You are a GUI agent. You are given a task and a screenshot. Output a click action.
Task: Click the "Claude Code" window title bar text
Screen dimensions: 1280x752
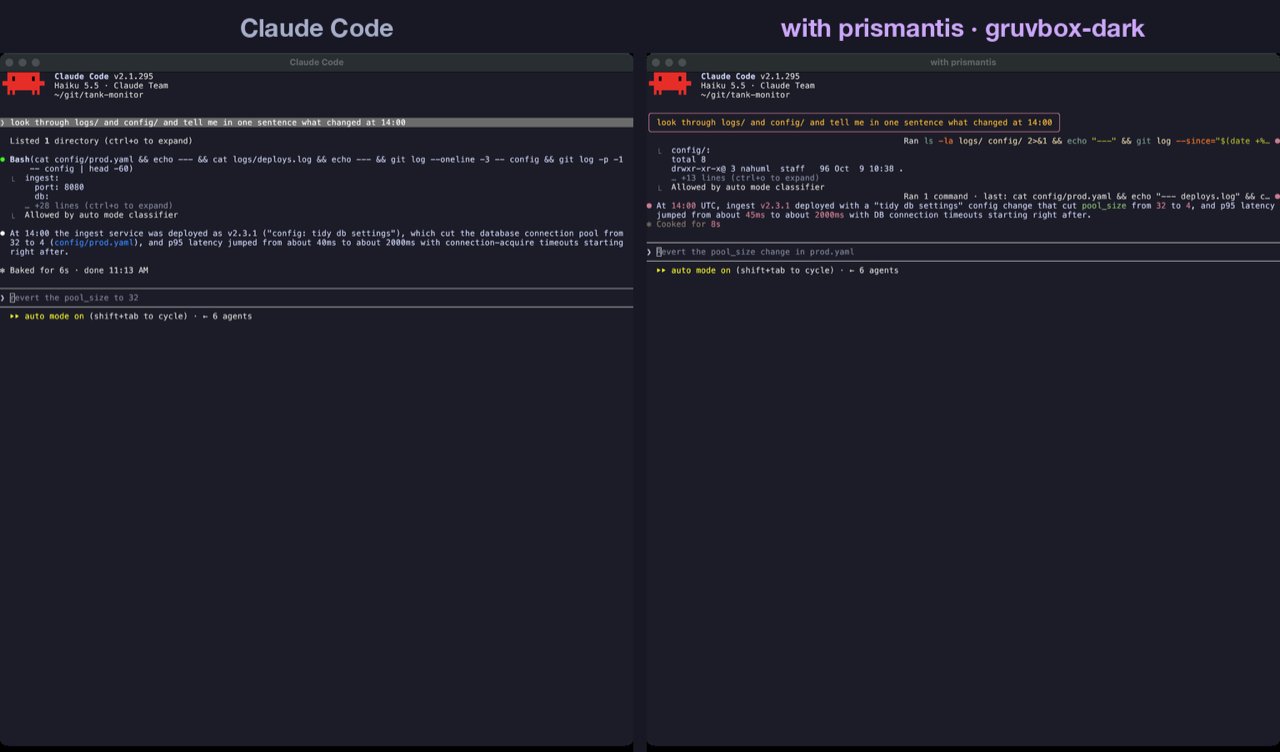[316, 62]
